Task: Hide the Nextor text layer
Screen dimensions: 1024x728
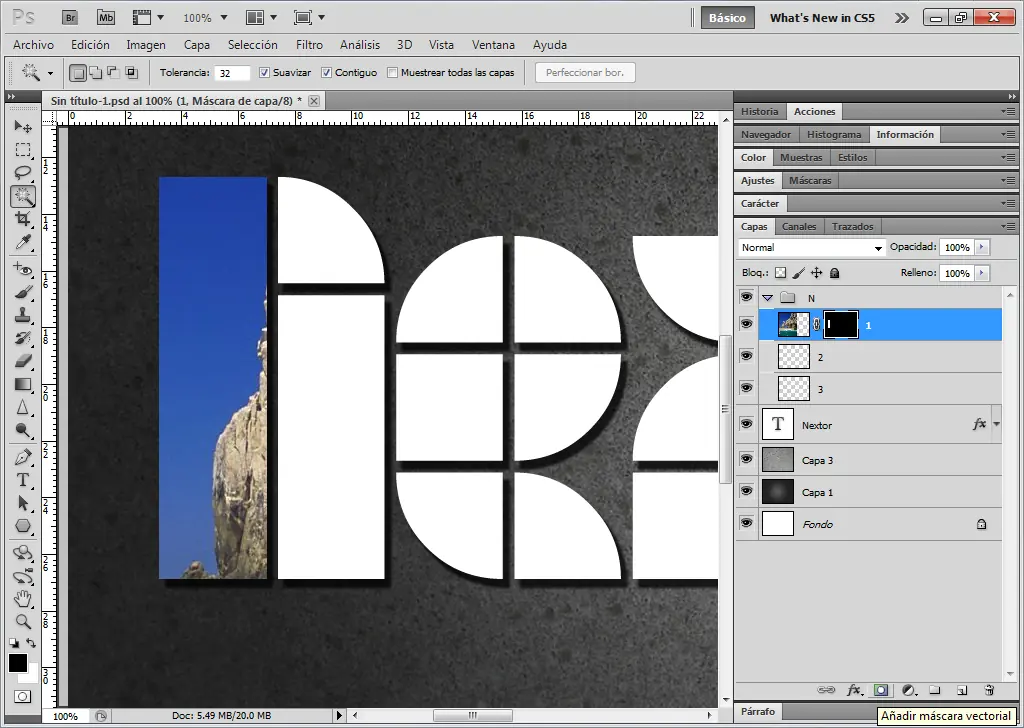Action: (x=746, y=425)
